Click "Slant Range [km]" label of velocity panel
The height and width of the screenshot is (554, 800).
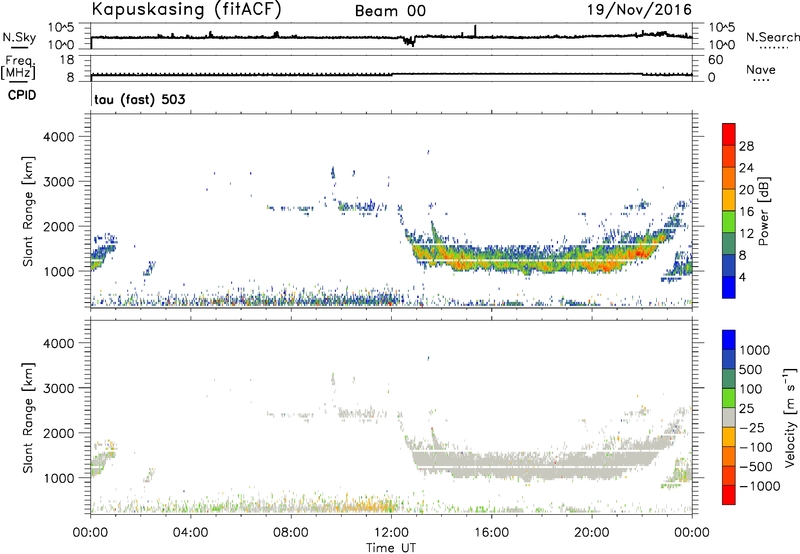coord(28,418)
